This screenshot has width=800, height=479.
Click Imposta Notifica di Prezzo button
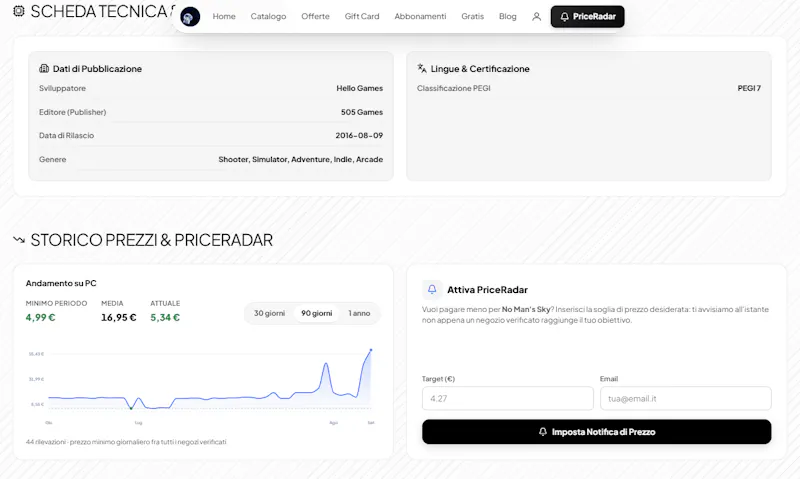tap(596, 432)
